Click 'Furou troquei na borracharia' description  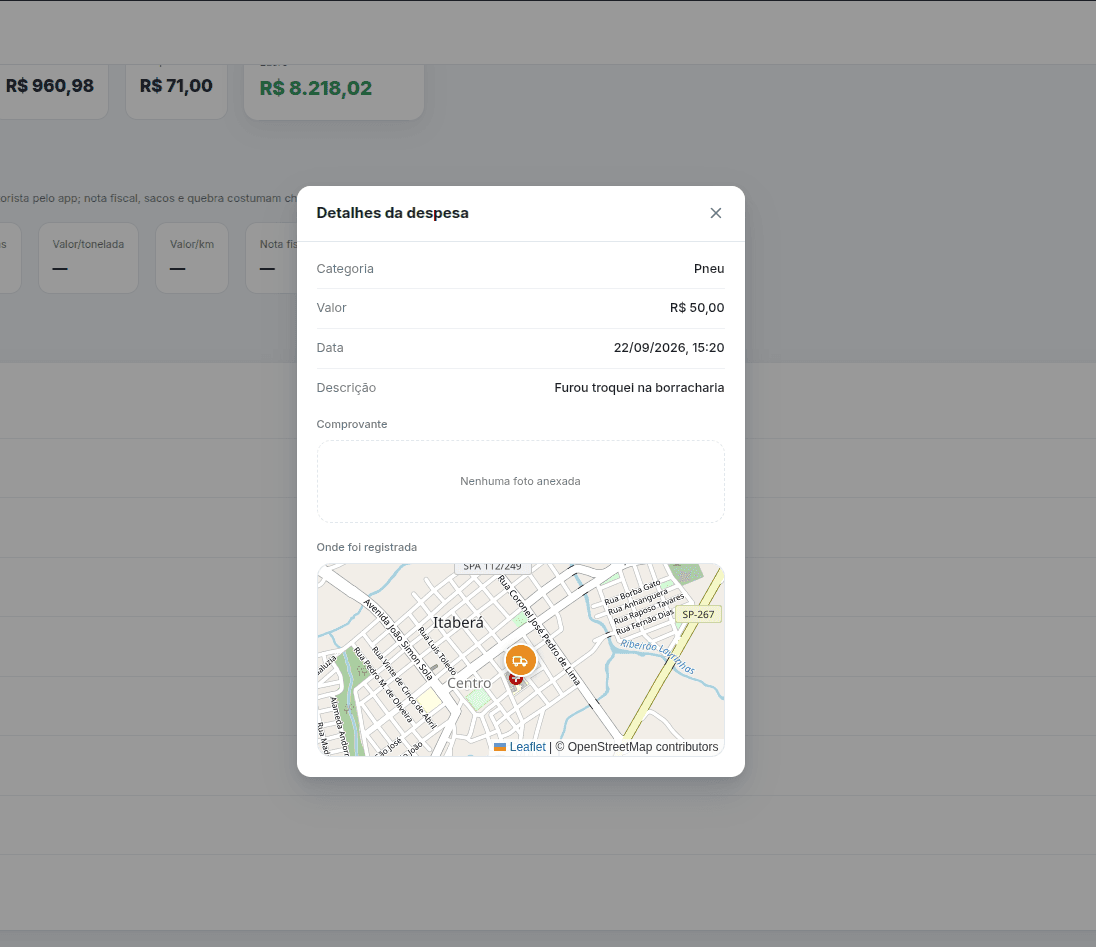coord(639,388)
